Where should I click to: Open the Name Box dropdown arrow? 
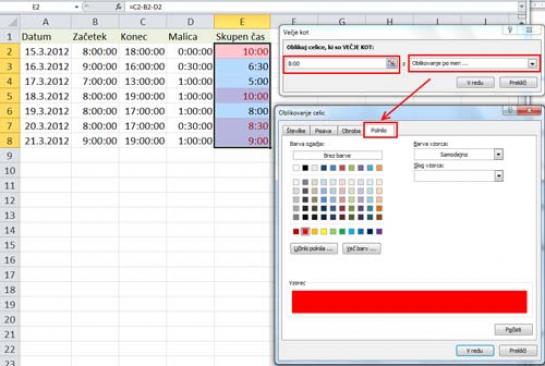coord(76,7)
